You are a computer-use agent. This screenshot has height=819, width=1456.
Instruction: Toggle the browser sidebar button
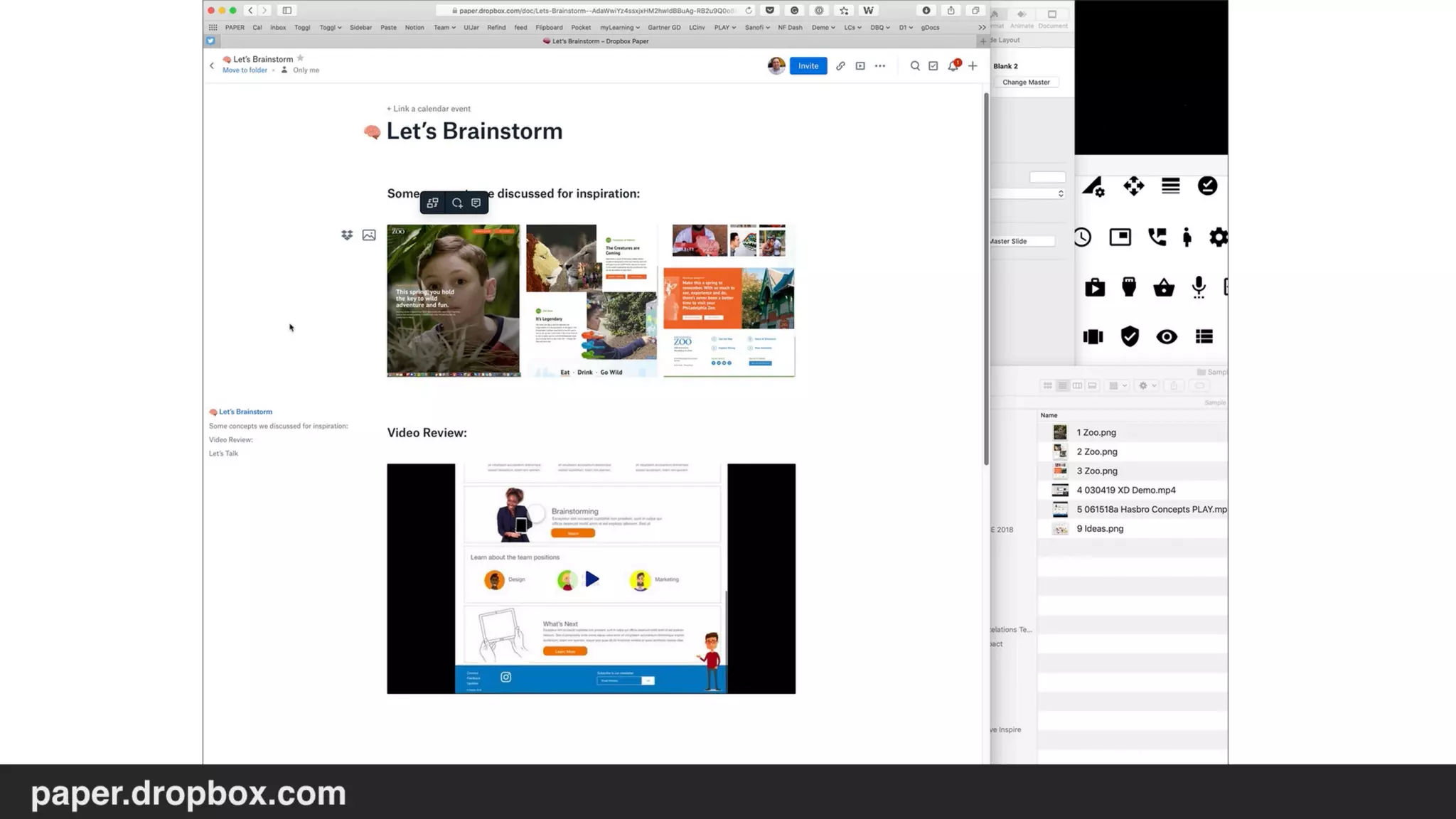pyautogui.click(x=287, y=11)
